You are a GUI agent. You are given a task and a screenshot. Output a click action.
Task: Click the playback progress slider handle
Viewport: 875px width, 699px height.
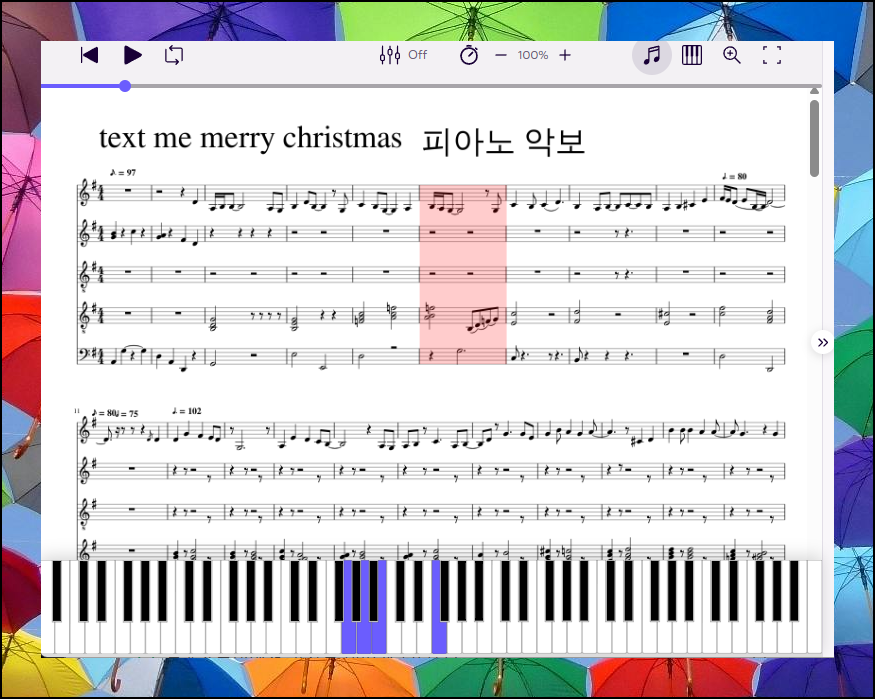(125, 86)
